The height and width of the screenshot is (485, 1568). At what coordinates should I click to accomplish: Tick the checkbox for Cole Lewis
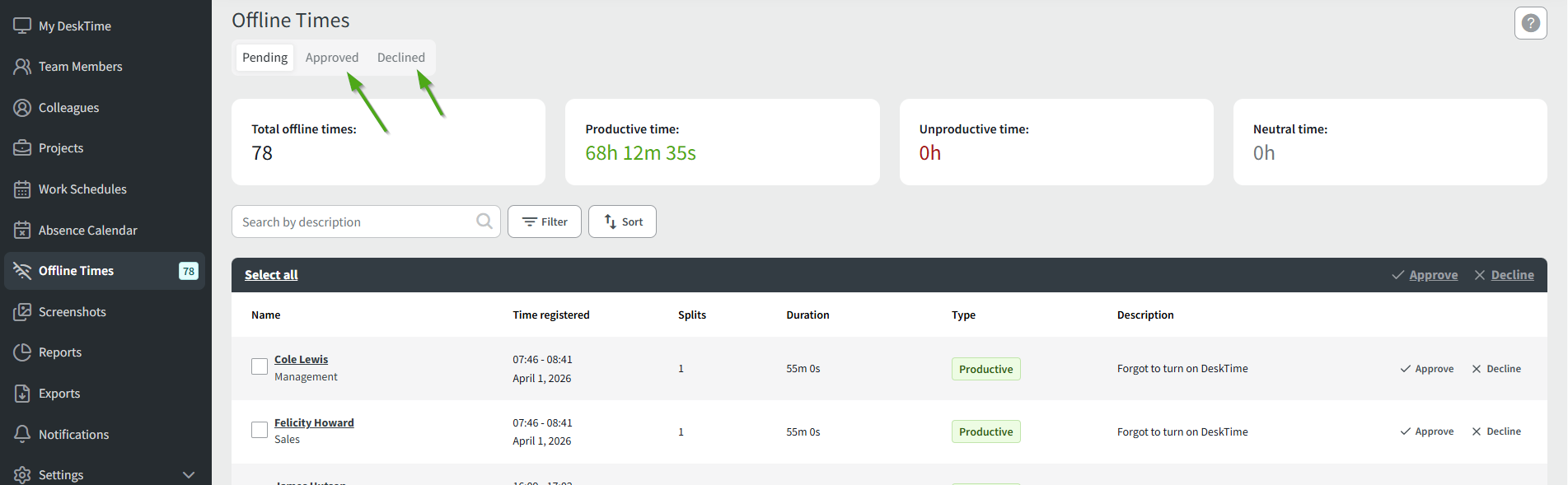pos(260,366)
